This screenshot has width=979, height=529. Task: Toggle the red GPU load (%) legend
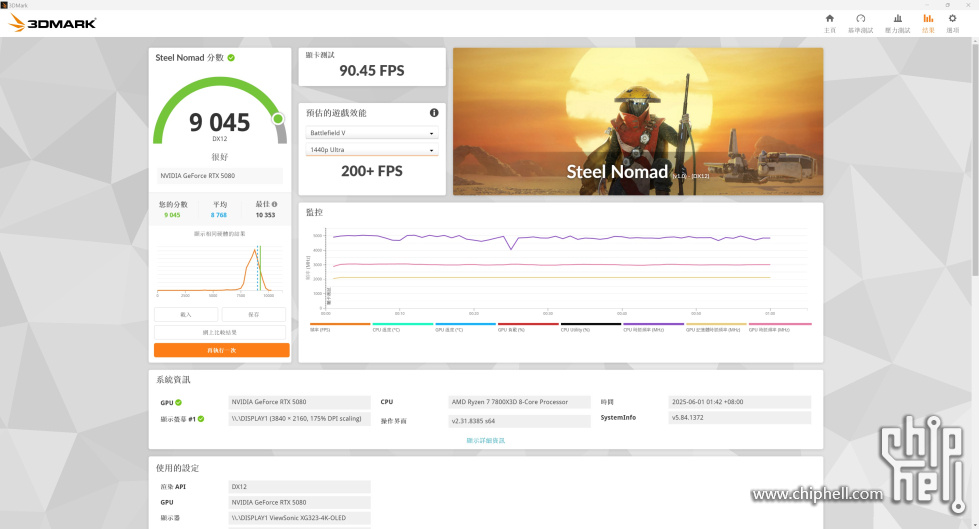point(528,327)
